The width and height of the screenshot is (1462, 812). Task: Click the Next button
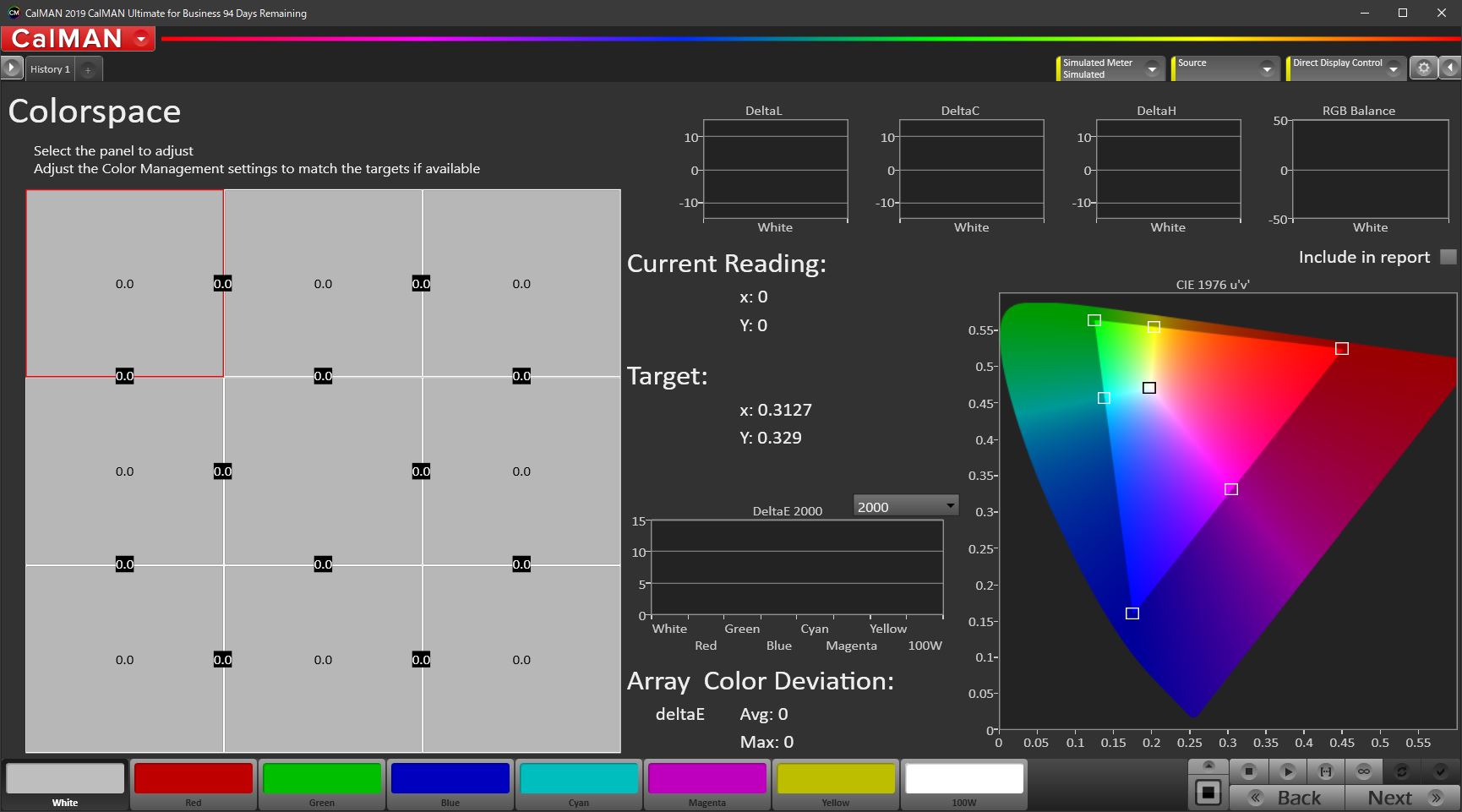[x=1403, y=798]
